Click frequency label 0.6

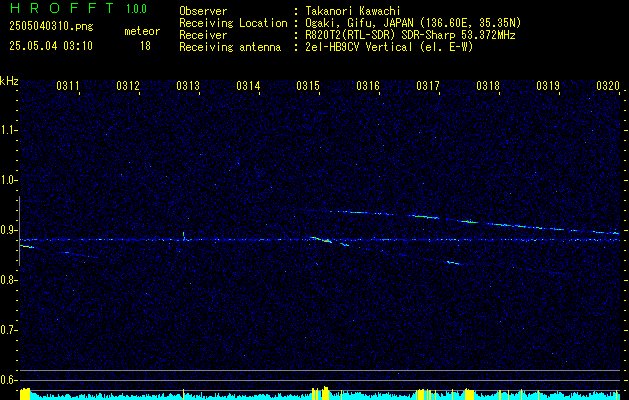(x=8, y=380)
